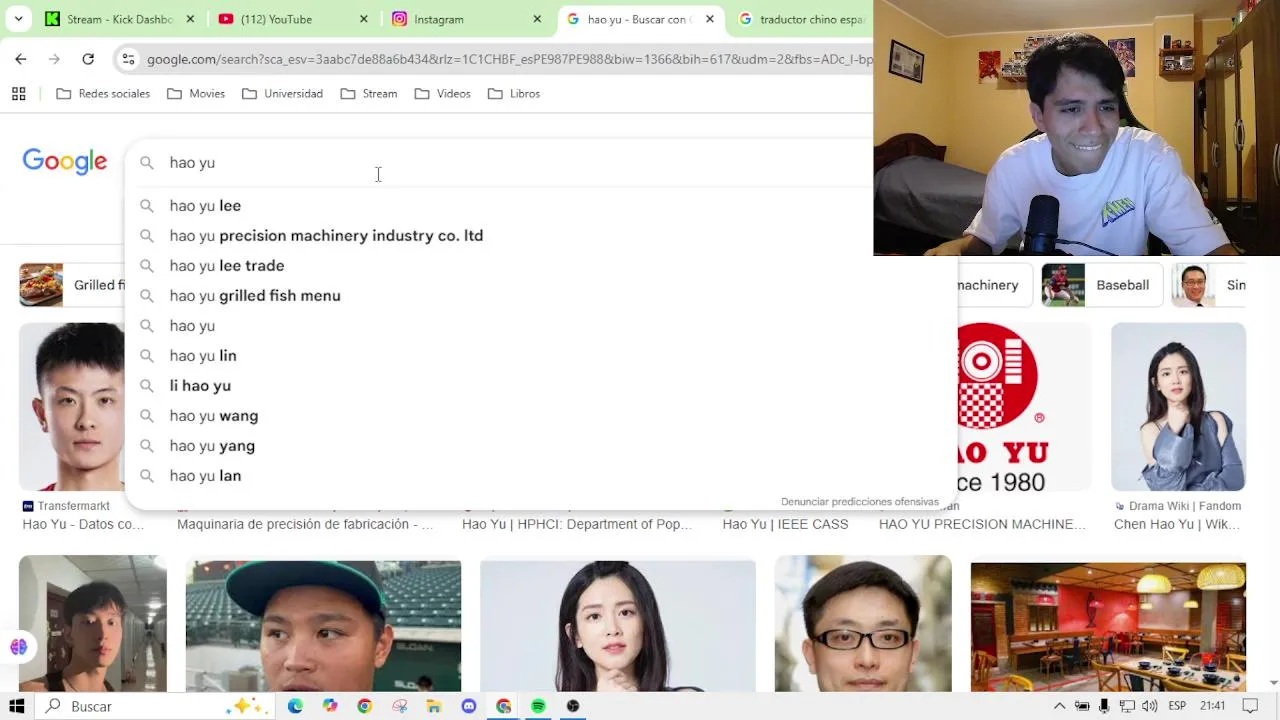
Task: Click the HAO YU PRECISION MACHINE caption
Action: 982,524
